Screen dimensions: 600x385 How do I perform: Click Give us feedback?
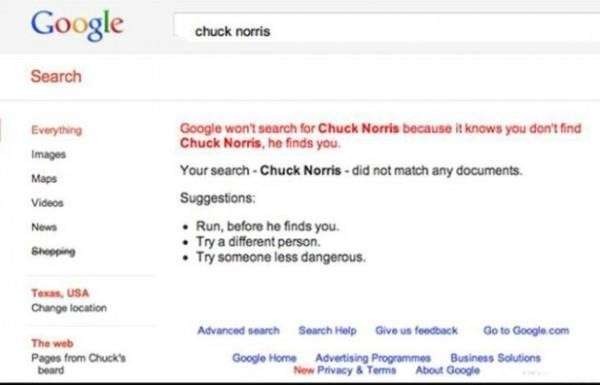416,330
